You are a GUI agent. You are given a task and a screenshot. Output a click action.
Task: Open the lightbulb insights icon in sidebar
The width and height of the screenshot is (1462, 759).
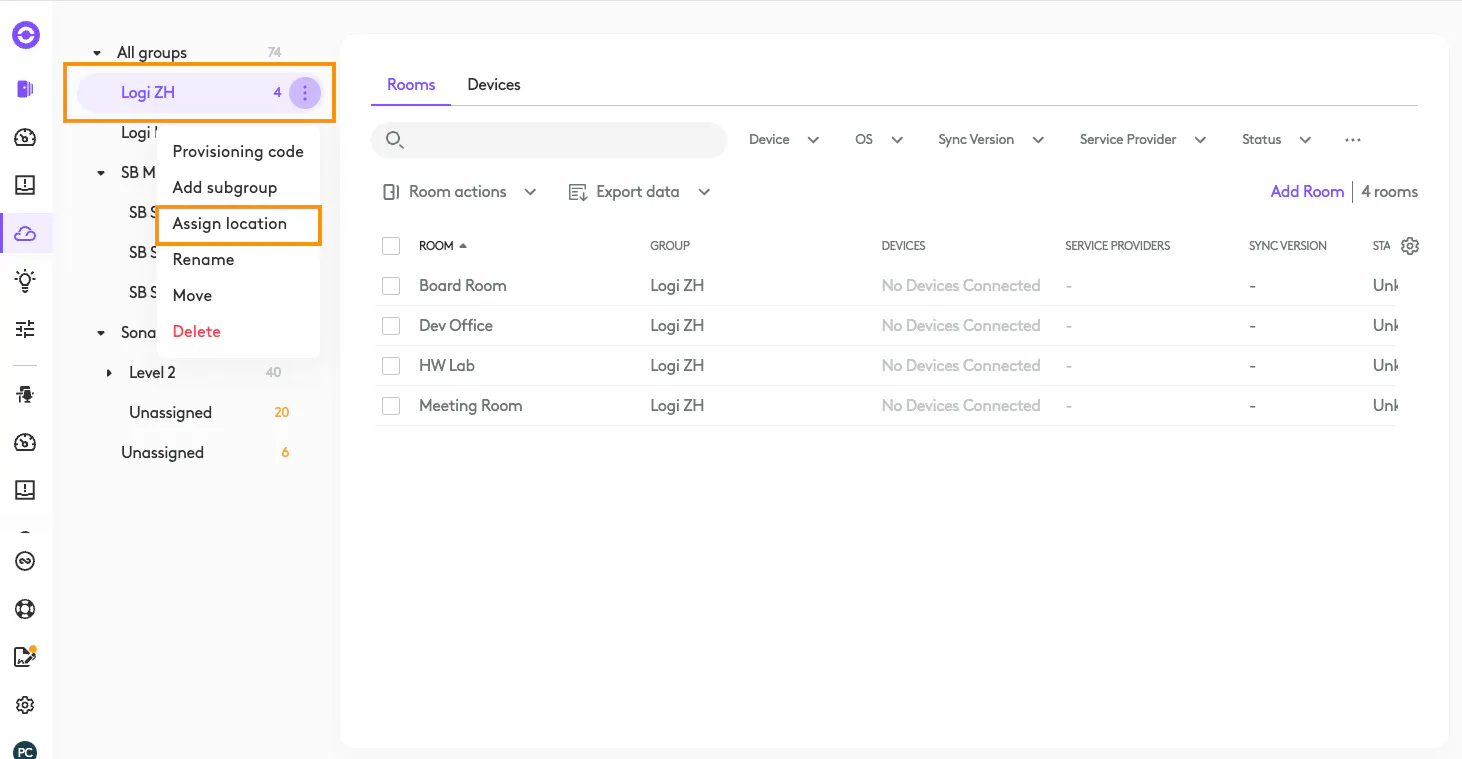(x=26, y=281)
